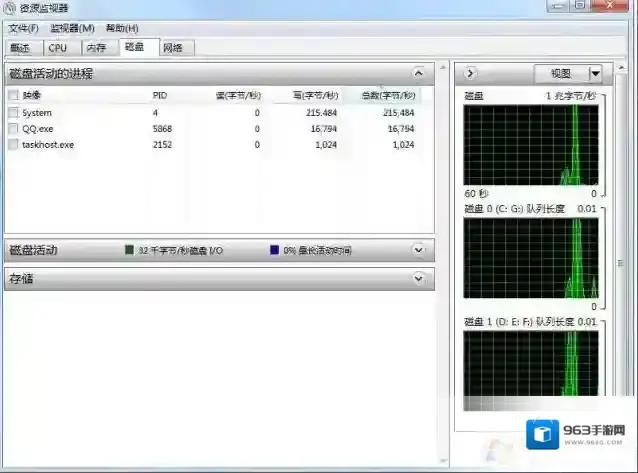Viewport: 638px width, 473px height.
Task: Collapse the 磁盘活动的进程 section chevron
Action: coord(419,73)
